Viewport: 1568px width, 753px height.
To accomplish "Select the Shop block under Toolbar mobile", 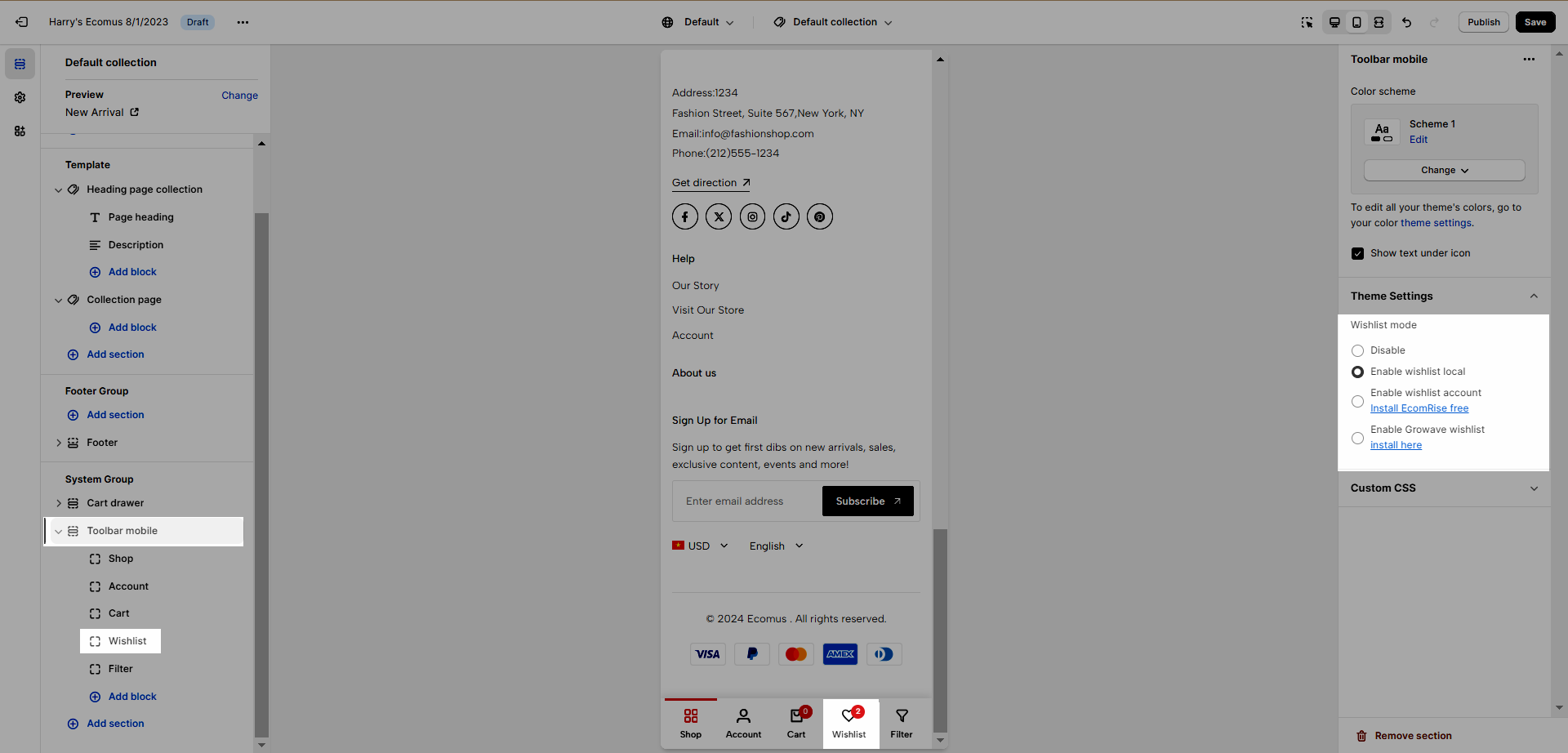I will (x=120, y=559).
